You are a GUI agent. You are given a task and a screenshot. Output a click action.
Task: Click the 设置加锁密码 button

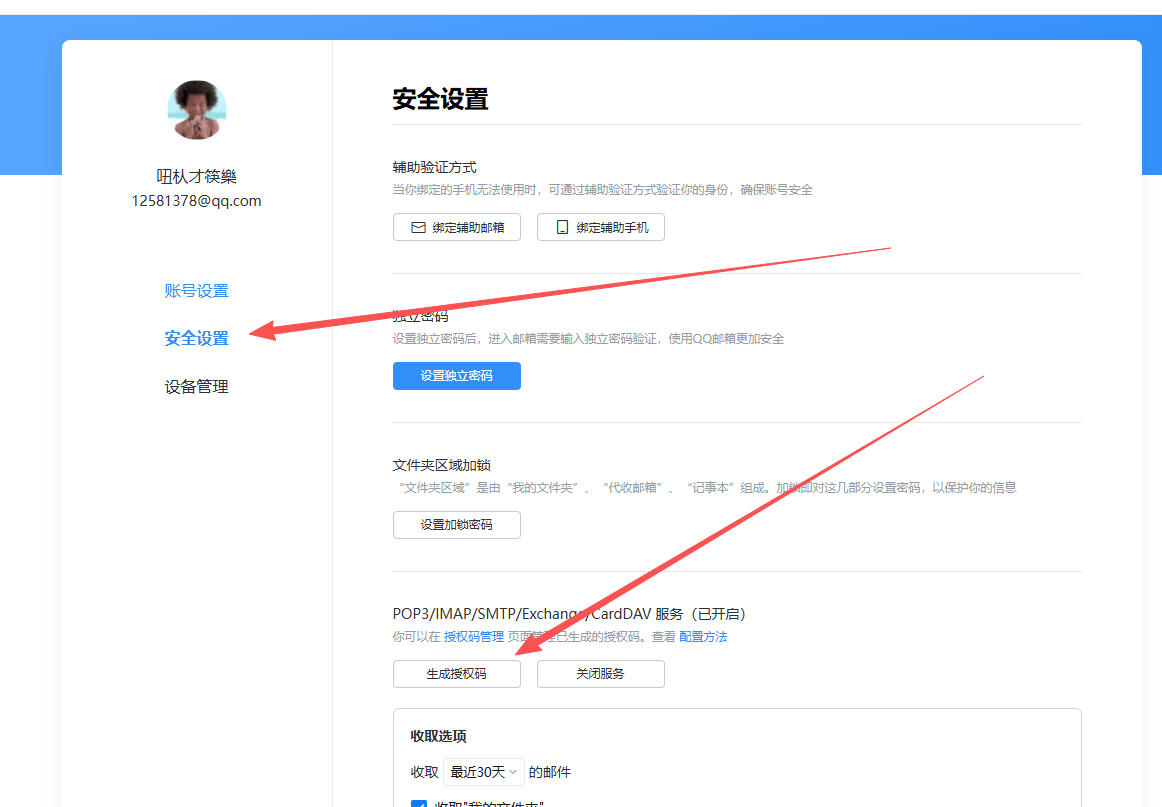click(x=456, y=525)
